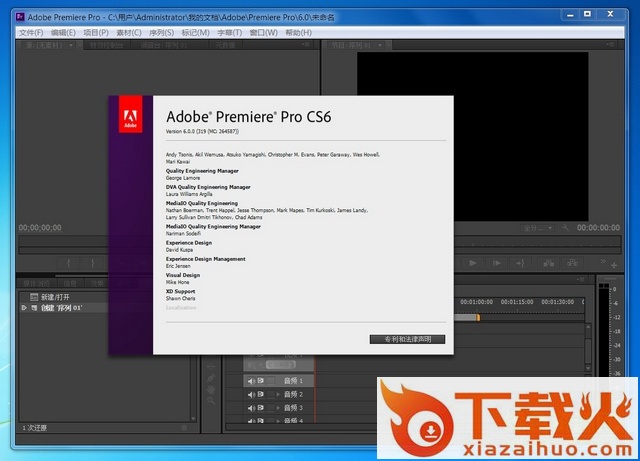Expand the 音频 3 track
This screenshot has width=640, height=461.
point(278,408)
